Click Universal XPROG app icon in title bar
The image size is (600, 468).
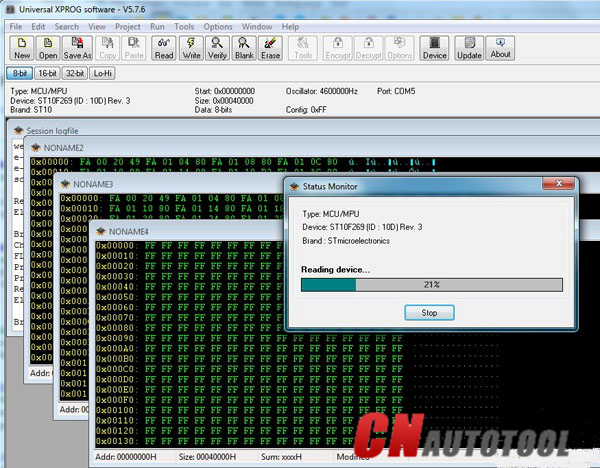(10, 10)
